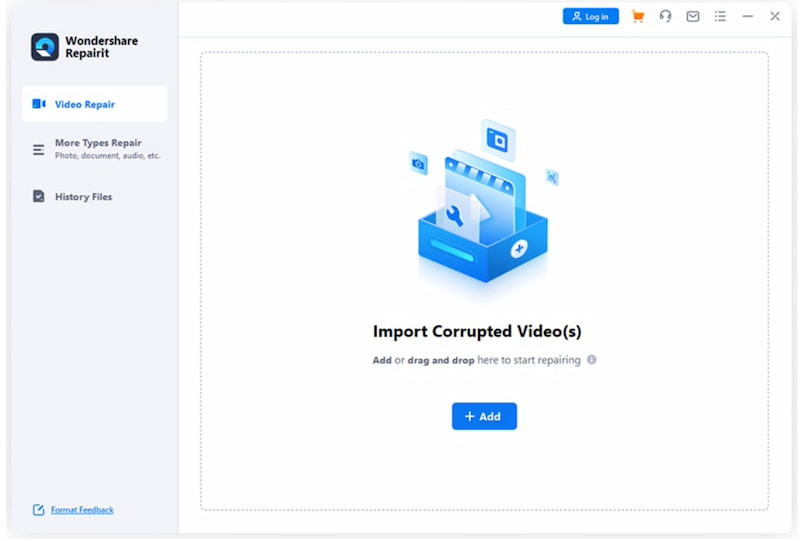Select More Types Repair label
The width and height of the screenshot is (800, 541).
coord(98,143)
